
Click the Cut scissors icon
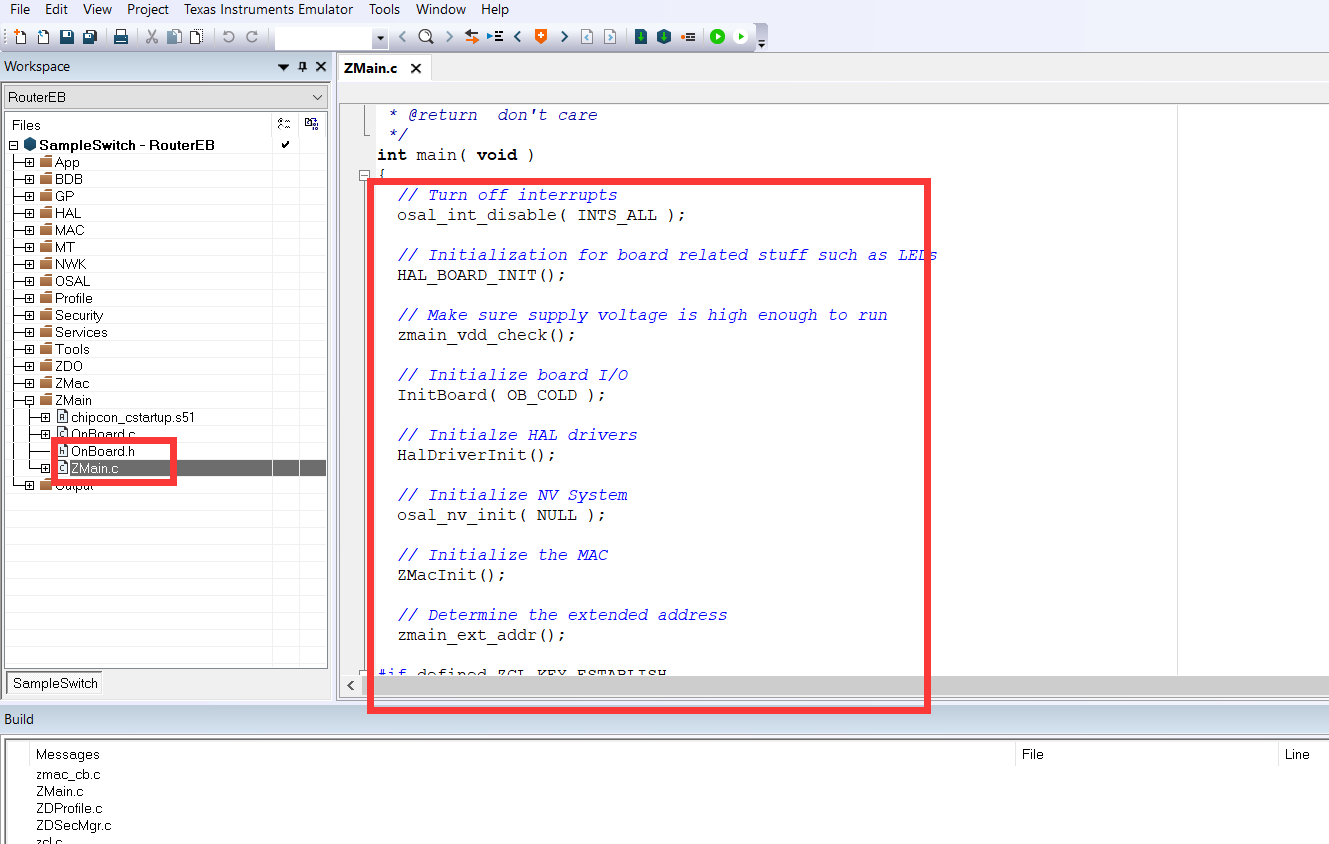coord(152,37)
